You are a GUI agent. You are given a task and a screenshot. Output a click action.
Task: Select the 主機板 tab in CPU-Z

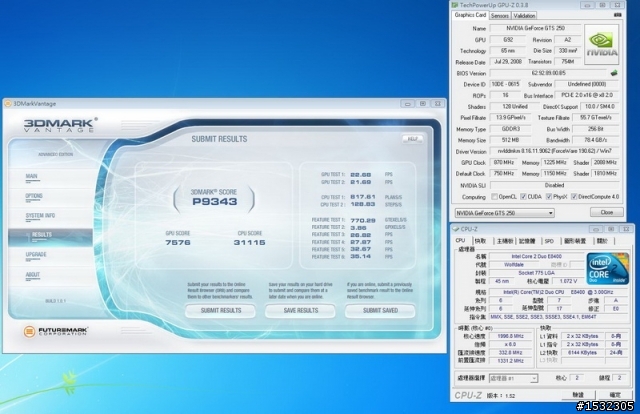504,241
